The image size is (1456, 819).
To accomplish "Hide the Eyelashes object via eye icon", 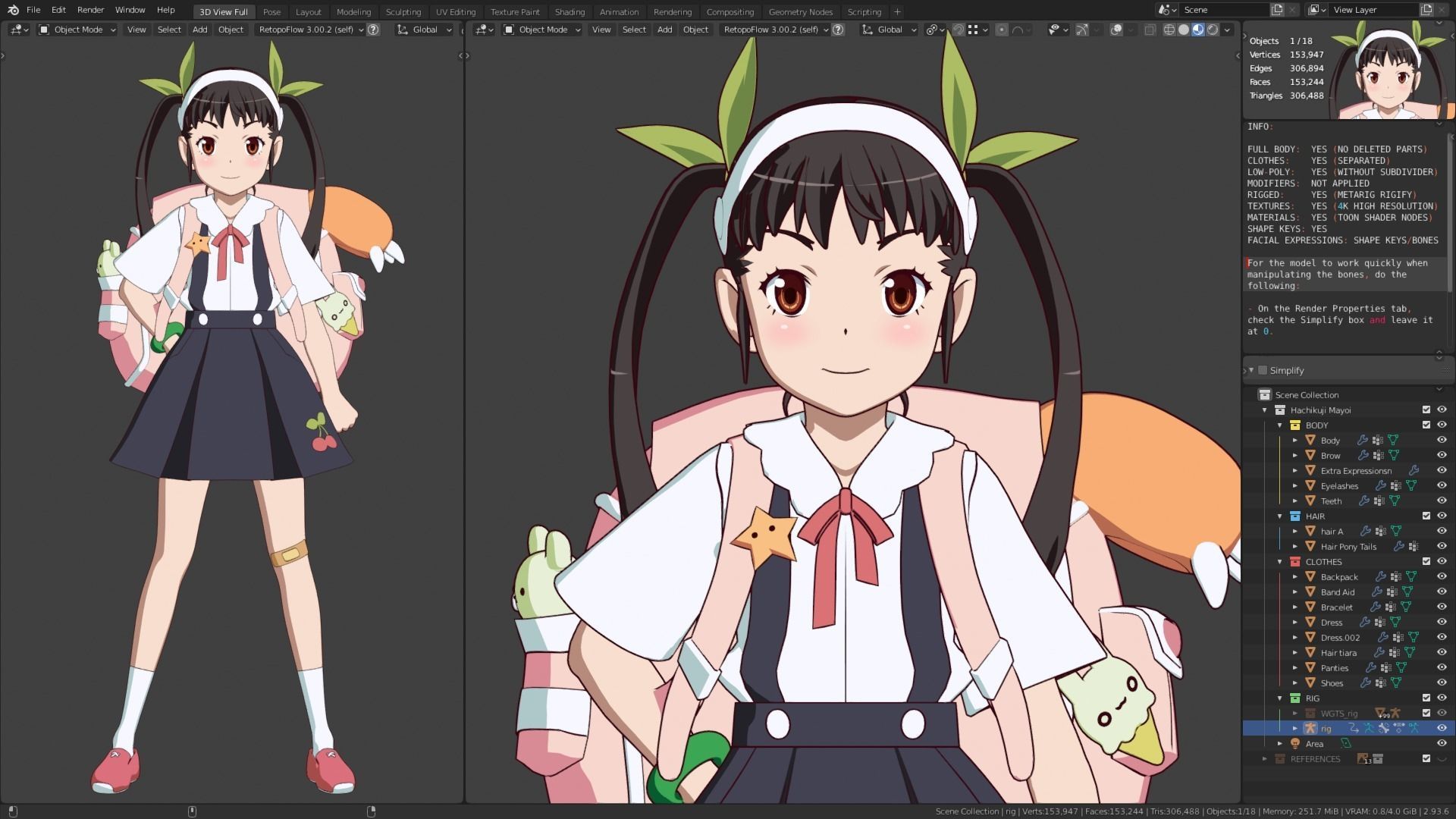I will click(x=1442, y=485).
